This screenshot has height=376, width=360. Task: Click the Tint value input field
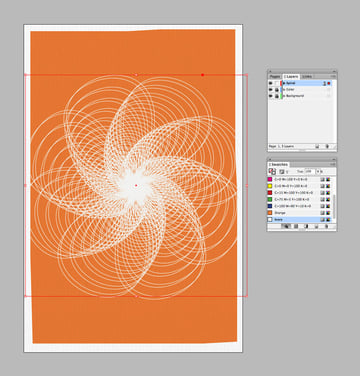(309, 171)
